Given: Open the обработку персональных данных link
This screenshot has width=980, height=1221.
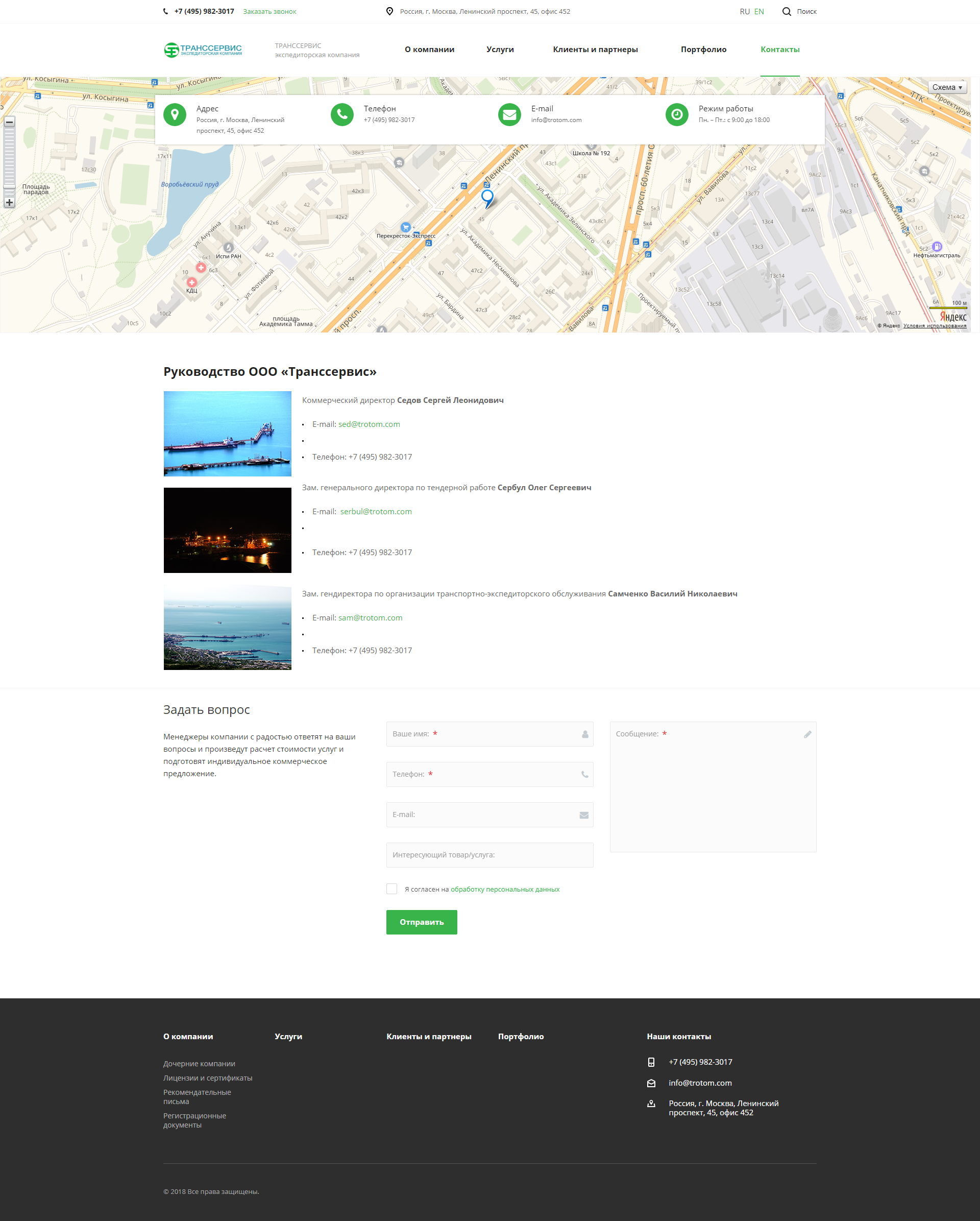Looking at the screenshot, I should click(x=505, y=889).
